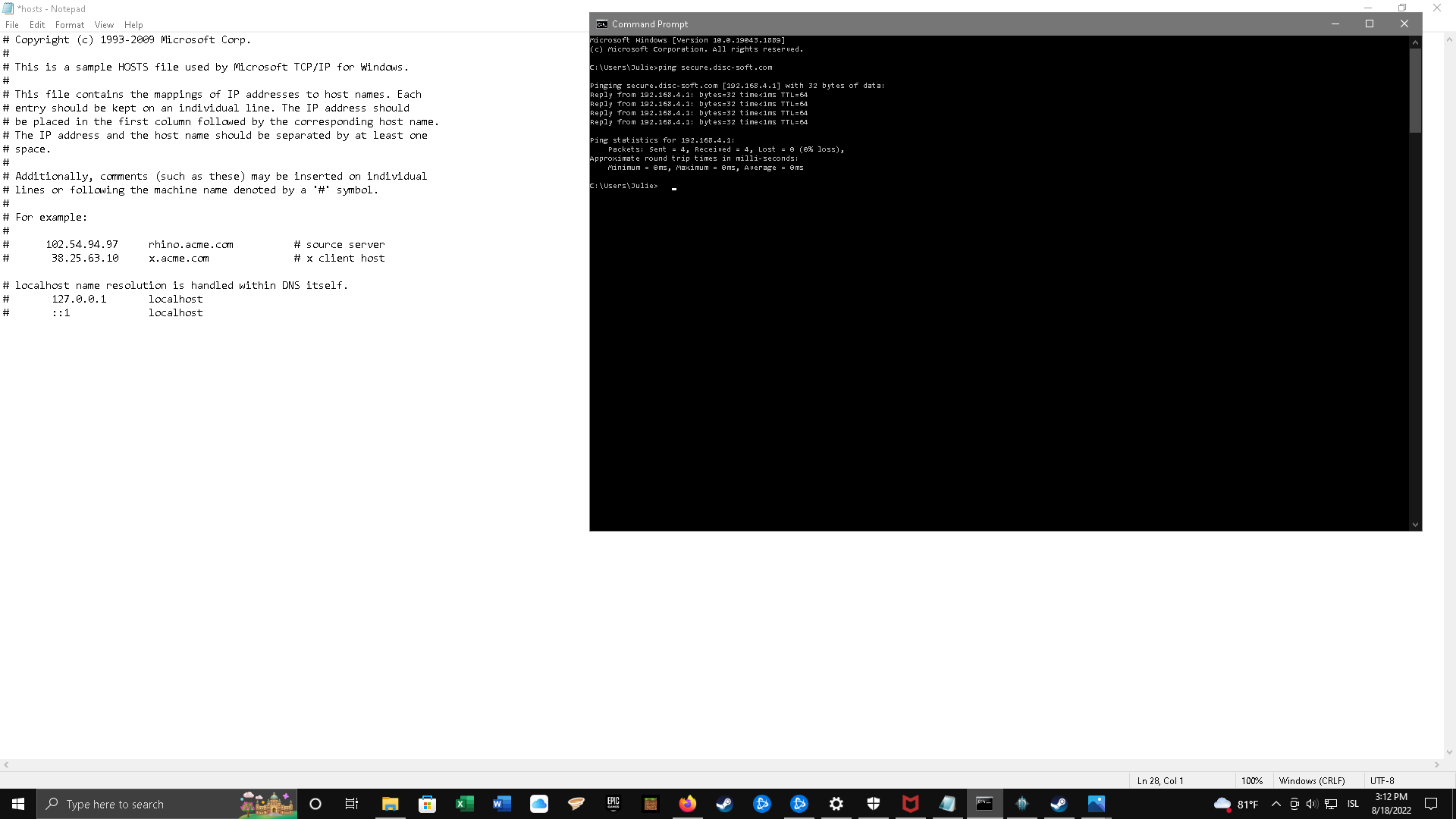Click the network status tray icon
1456x819 pixels.
tap(1331, 804)
